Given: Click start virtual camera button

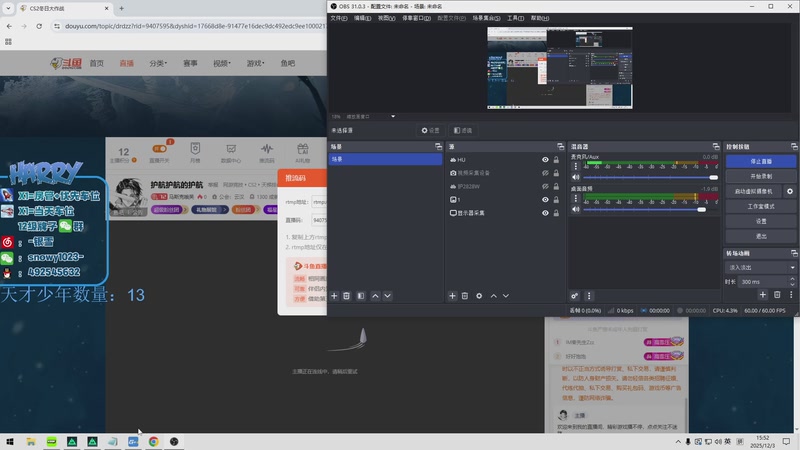Looking at the screenshot, I should coord(754,191).
